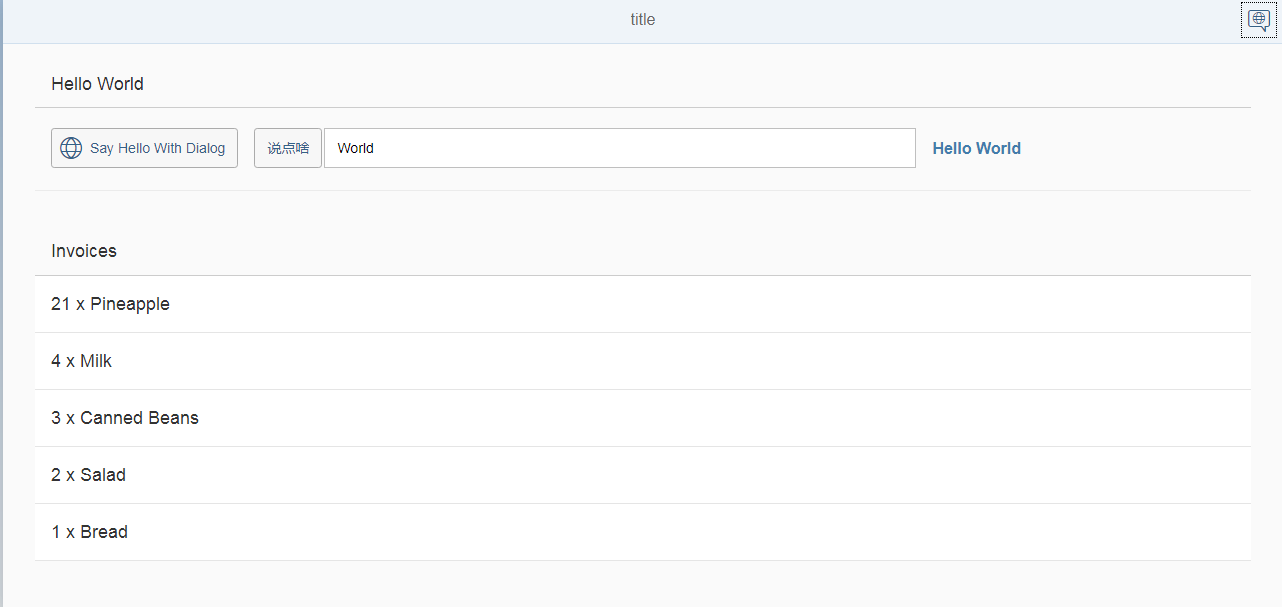Click the globe icon on the dialog button
Image resolution: width=1282 pixels, height=607 pixels.
click(x=71, y=148)
